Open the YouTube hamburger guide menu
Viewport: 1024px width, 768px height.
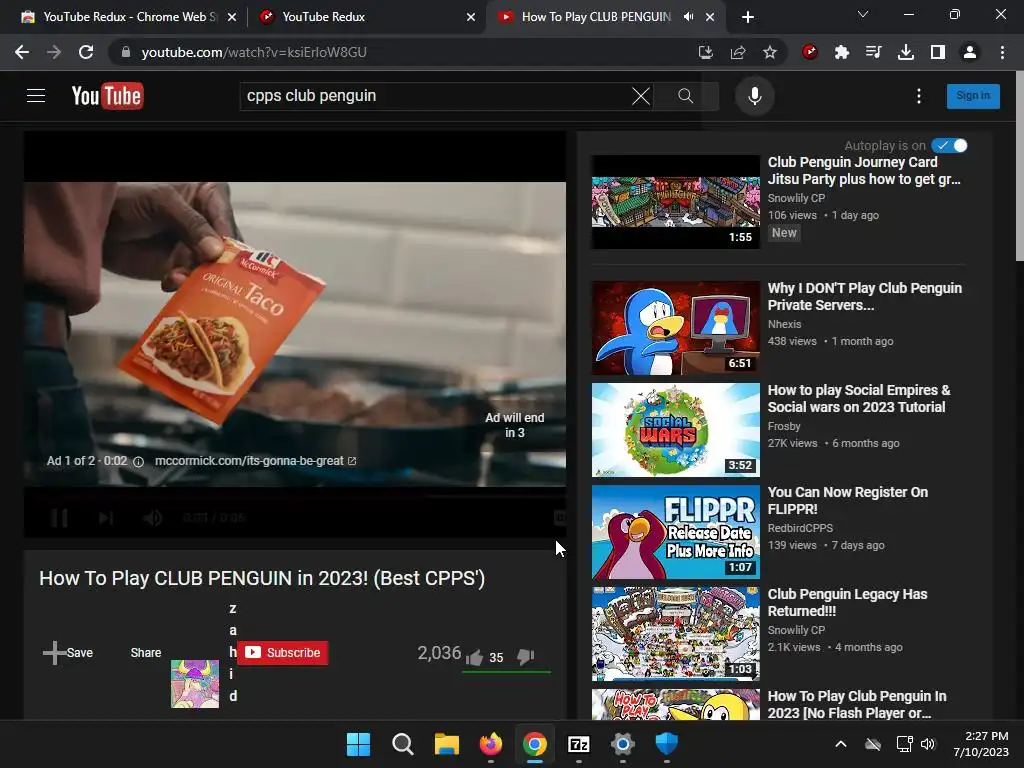(x=36, y=96)
